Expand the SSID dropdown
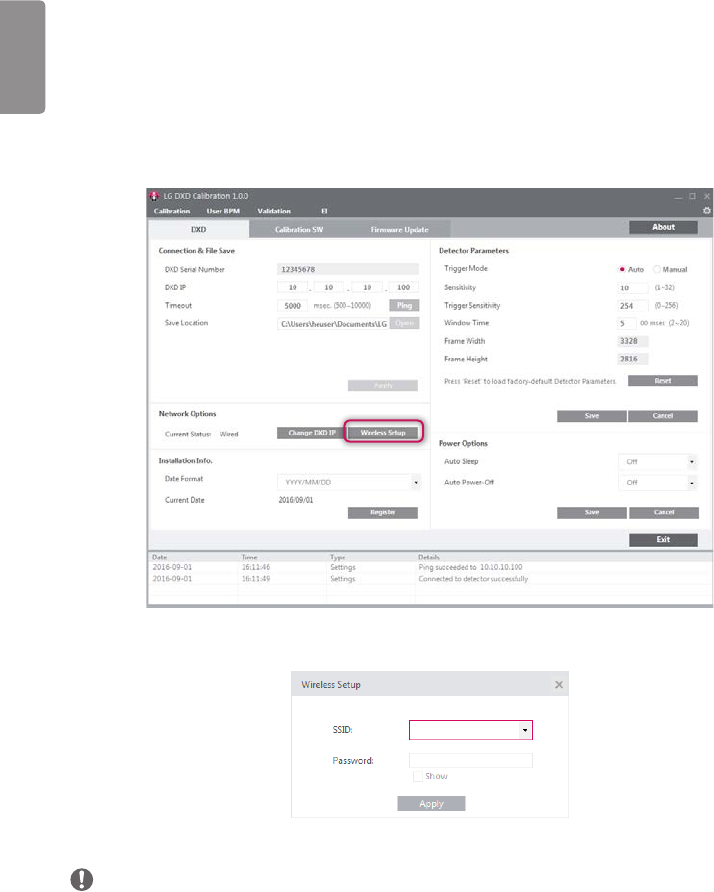The width and height of the screenshot is (714, 892). 525,730
